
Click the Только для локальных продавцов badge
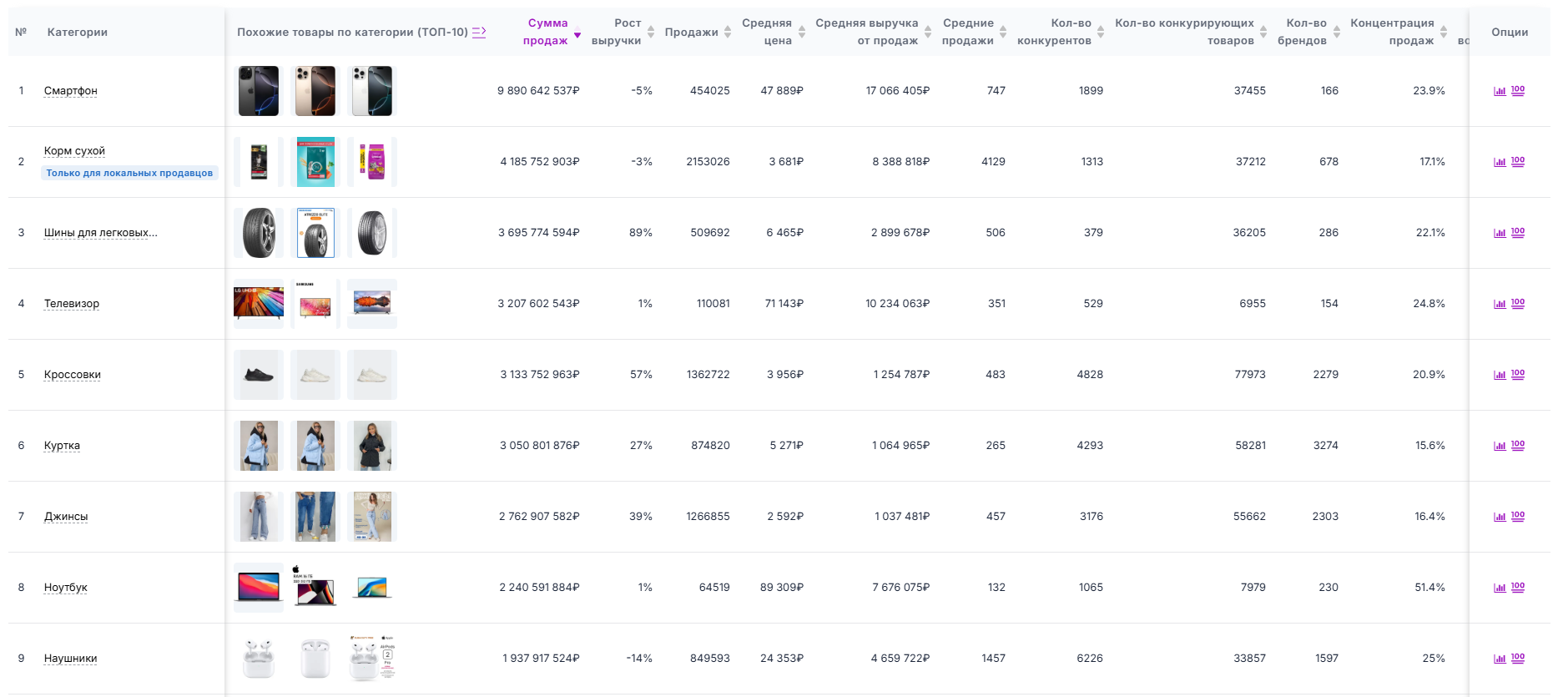[129, 173]
